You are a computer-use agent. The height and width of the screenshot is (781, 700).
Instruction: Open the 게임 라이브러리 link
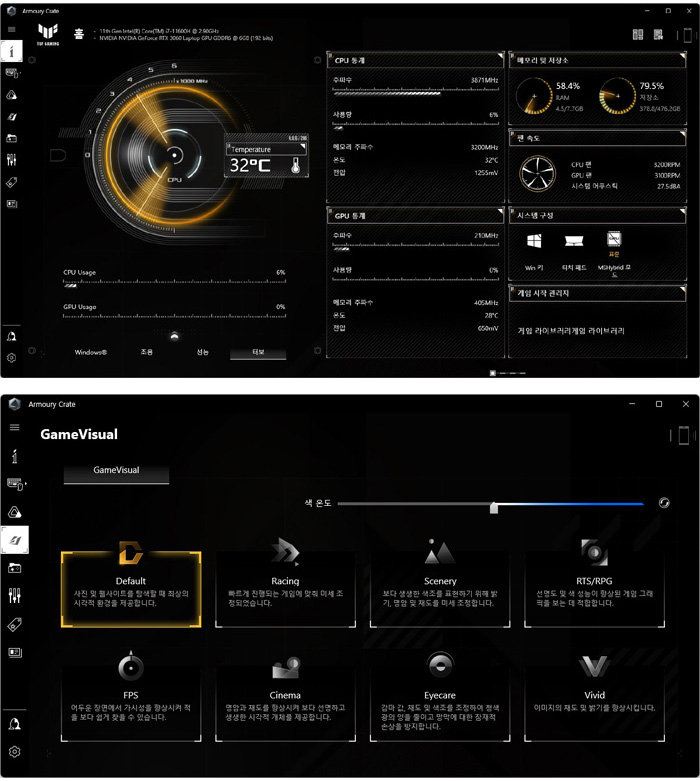[571, 331]
